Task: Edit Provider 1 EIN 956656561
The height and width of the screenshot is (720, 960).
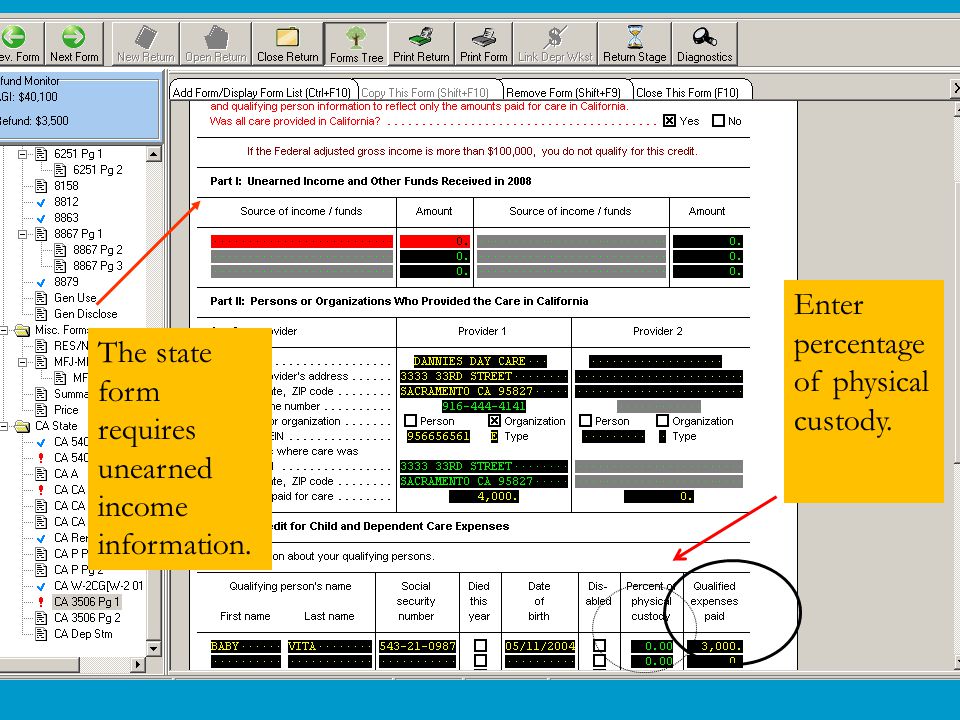Action: pyautogui.click(x=438, y=436)
